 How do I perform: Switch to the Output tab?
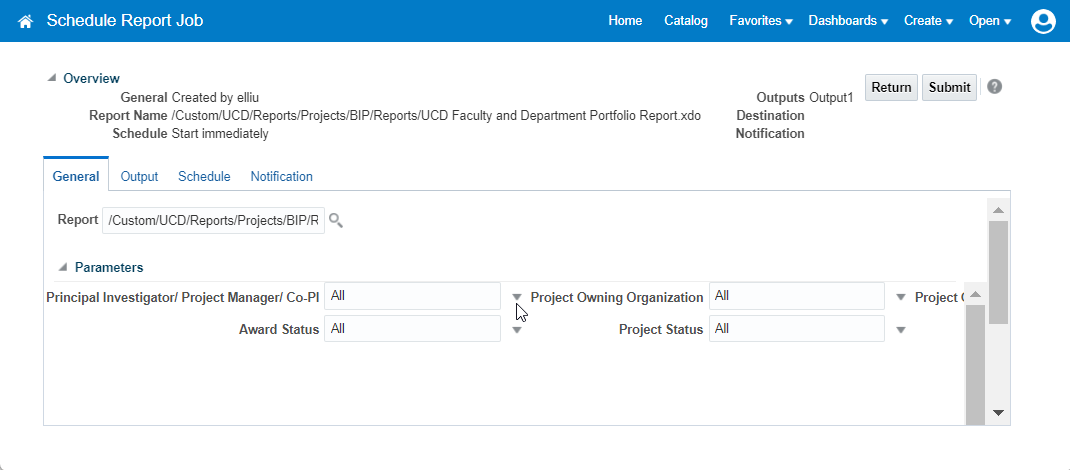[139, 176]
